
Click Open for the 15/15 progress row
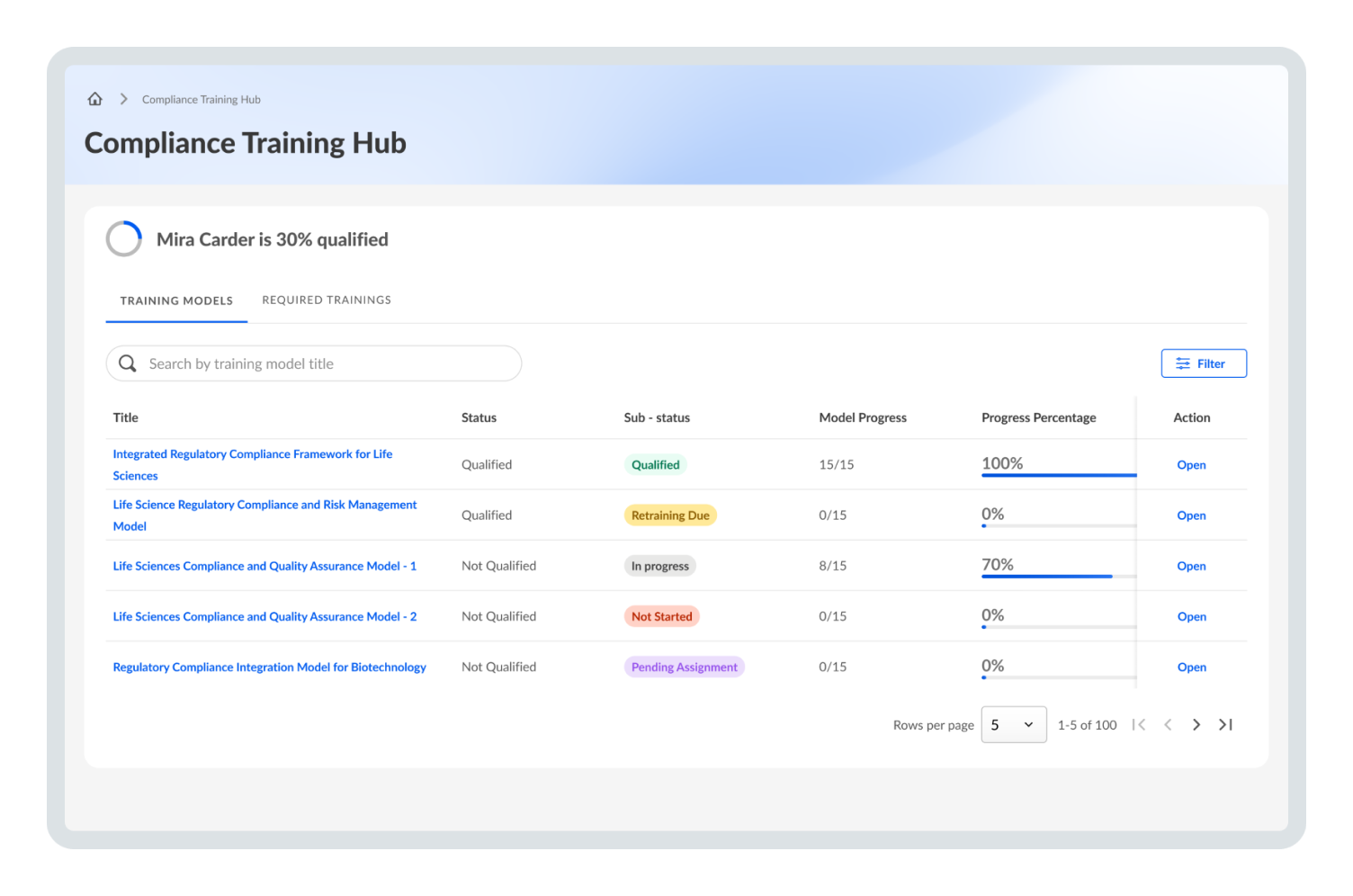[x=1192, y=465]
